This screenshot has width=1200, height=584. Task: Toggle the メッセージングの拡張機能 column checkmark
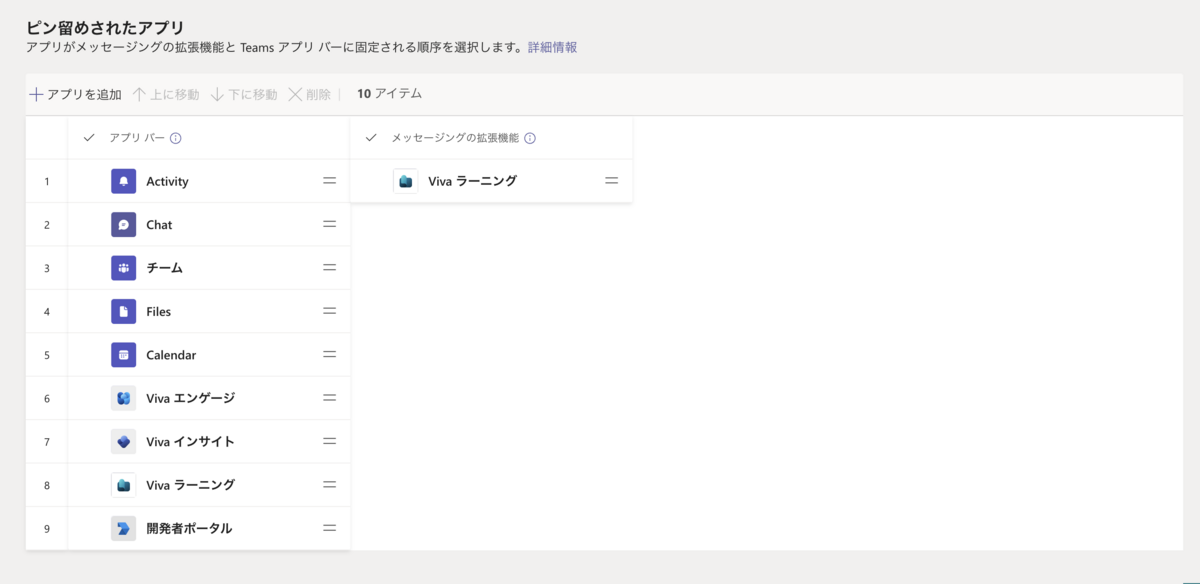[x=371, y=138]
